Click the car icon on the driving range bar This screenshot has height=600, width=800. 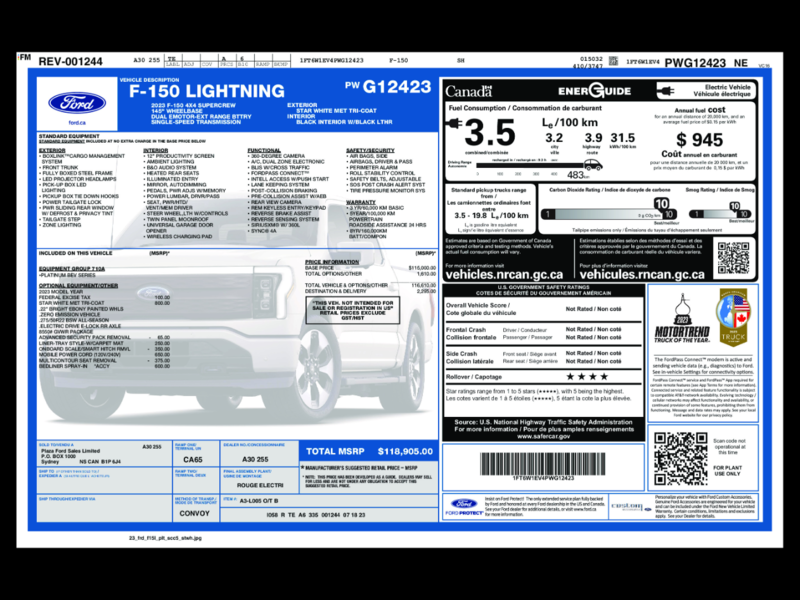tap(593, 165)
